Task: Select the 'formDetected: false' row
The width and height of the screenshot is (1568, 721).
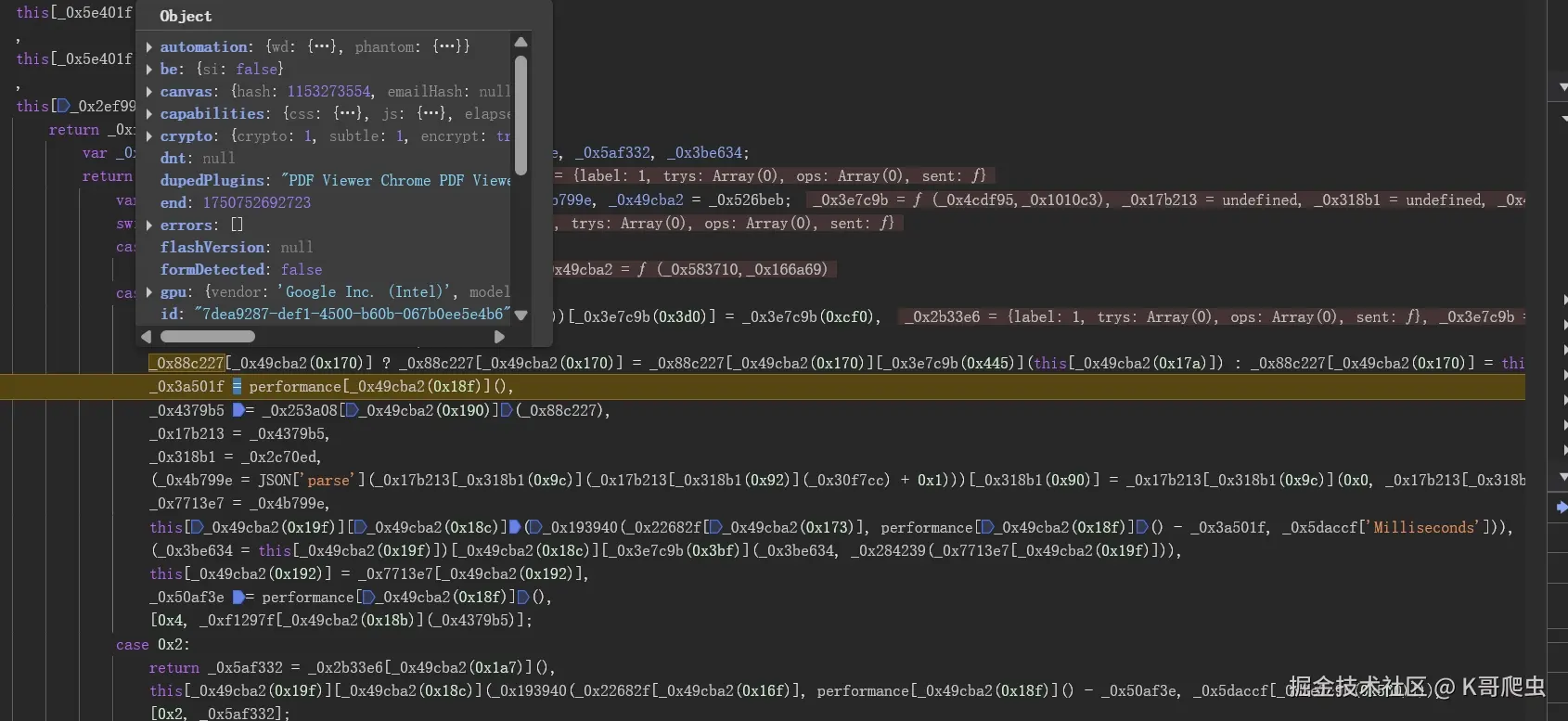Action: coord(241,269)
